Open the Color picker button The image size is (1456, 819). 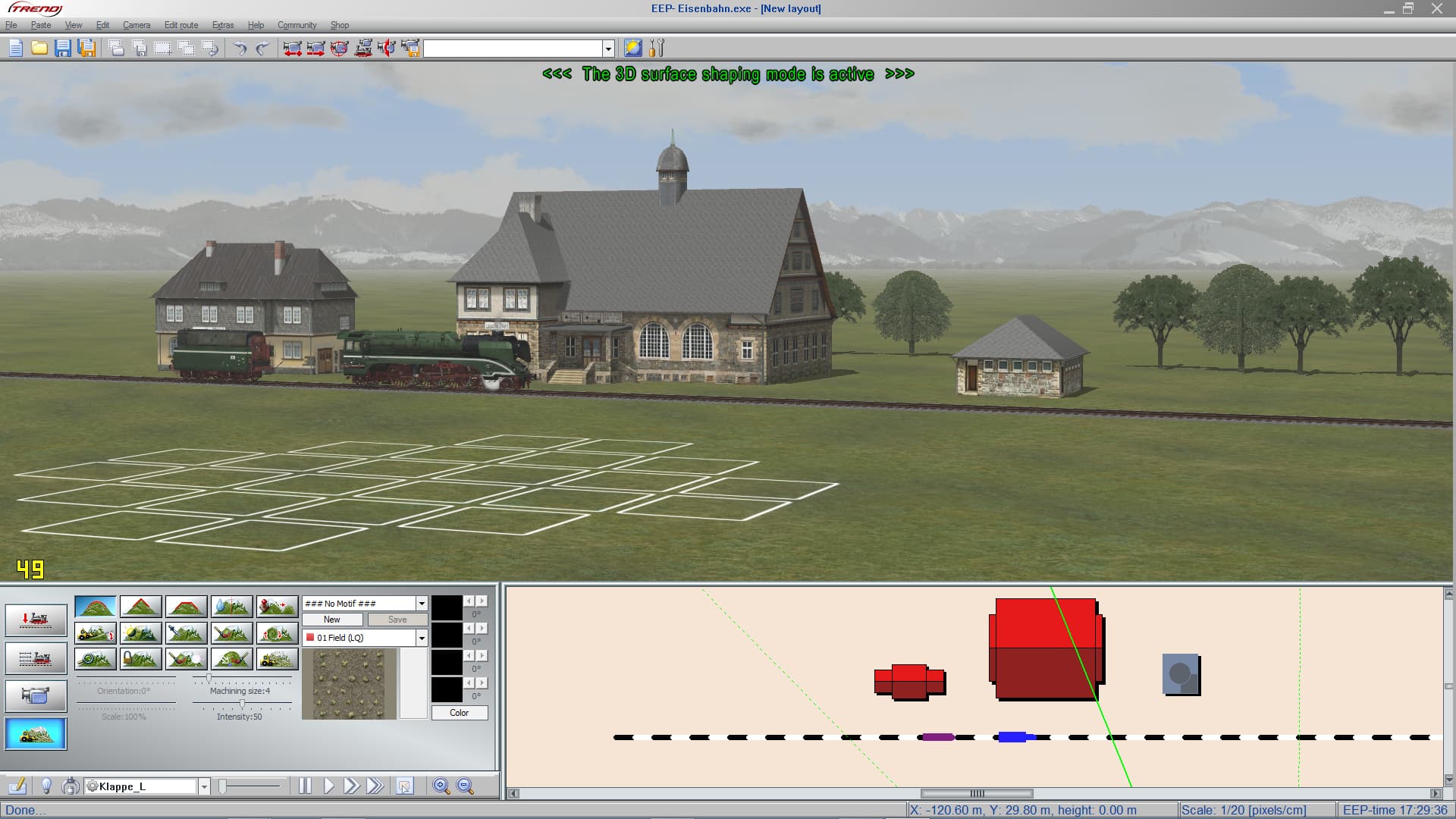tap(460, 712)
